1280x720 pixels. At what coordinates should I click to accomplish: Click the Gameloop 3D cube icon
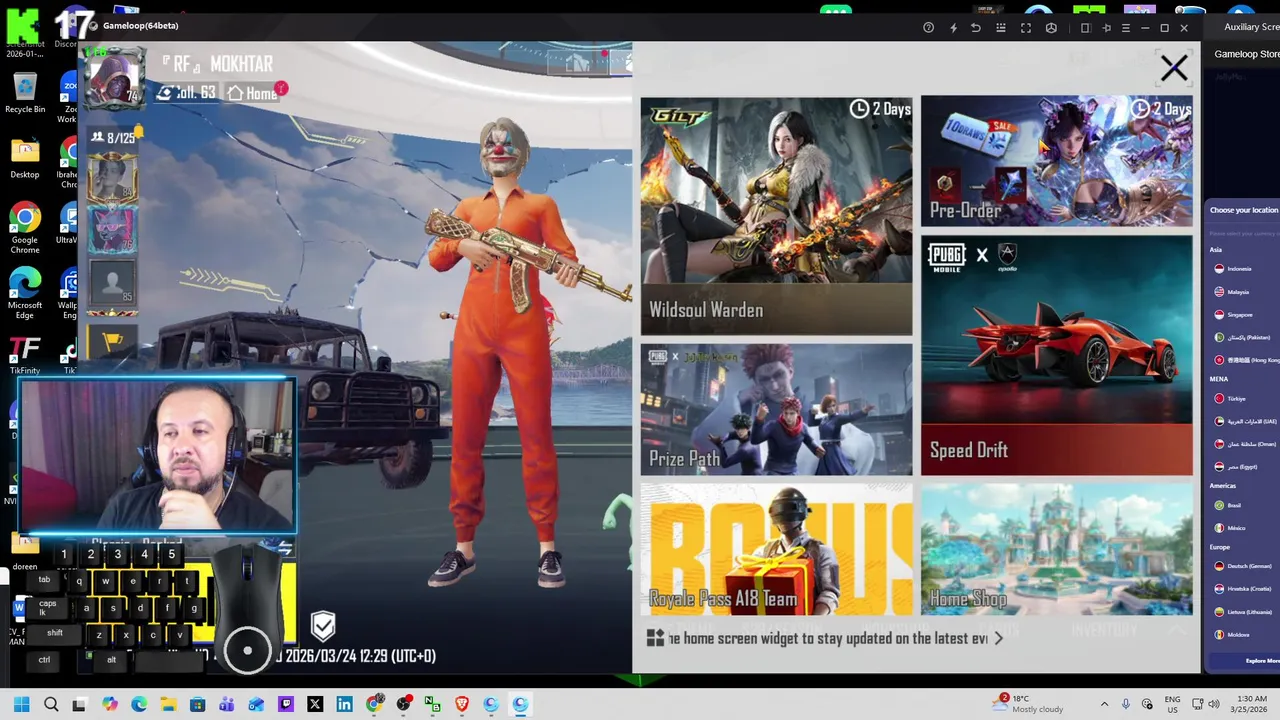[x=1051, y=28]
